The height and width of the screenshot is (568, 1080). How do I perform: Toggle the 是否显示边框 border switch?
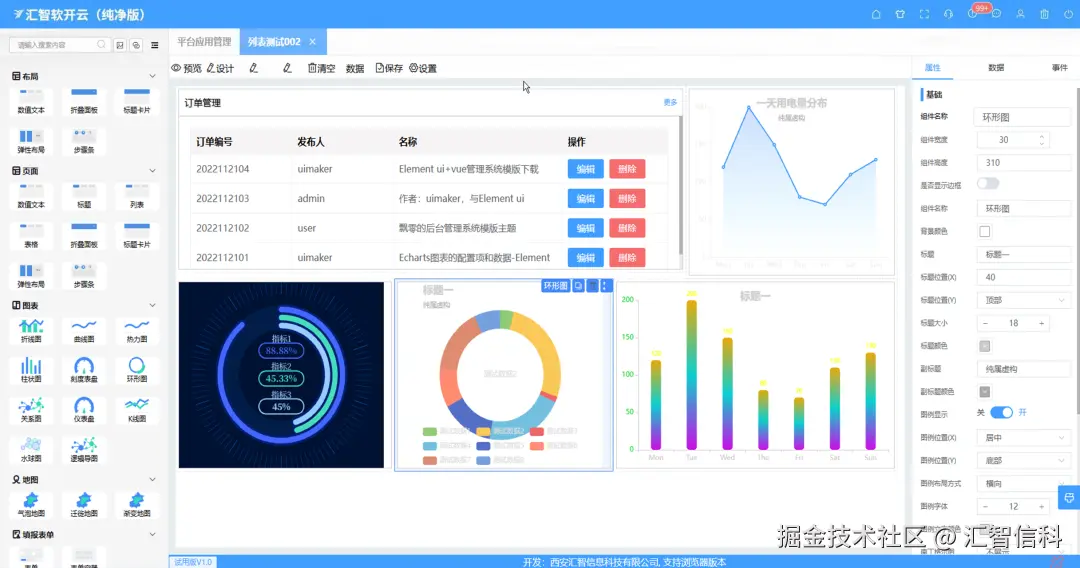(988, 183)
